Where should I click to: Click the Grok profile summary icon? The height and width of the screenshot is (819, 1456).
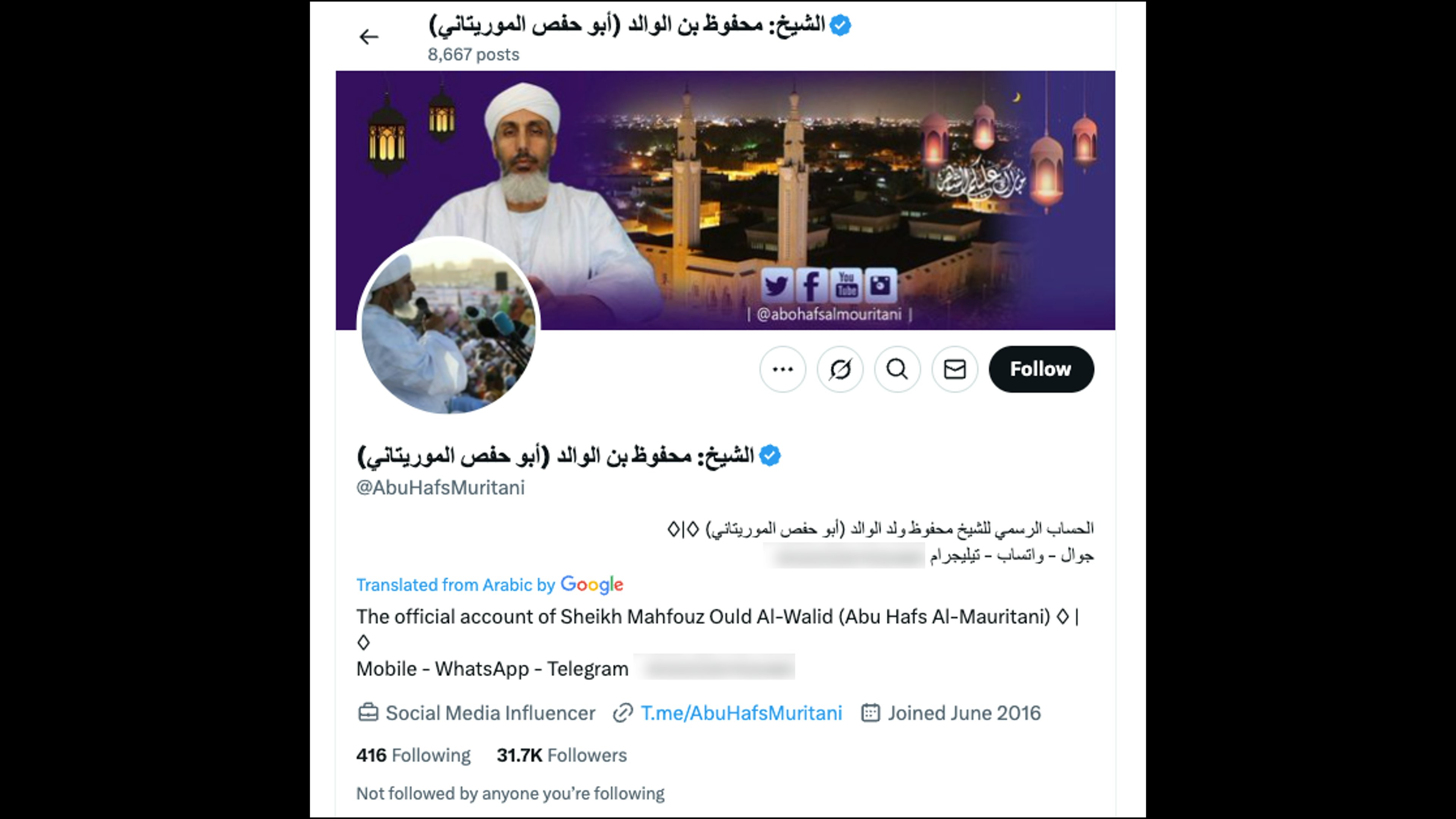(840, 369)
